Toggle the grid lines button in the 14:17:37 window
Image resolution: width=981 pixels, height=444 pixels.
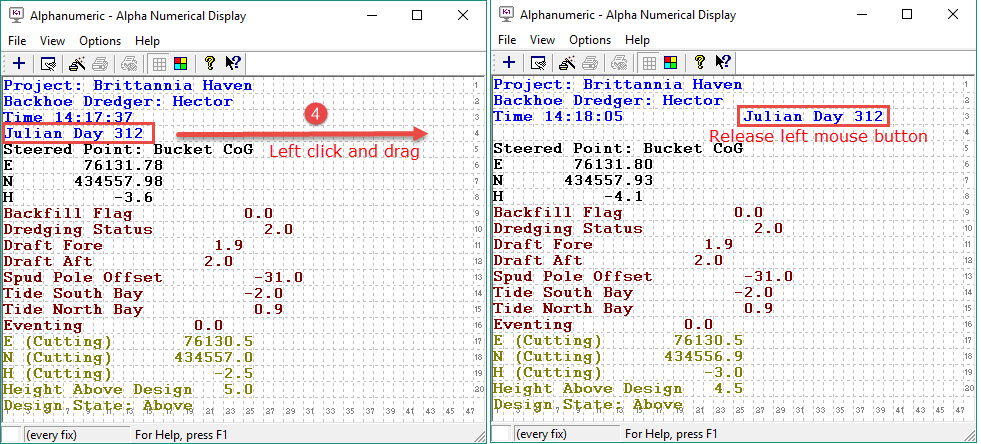point(159,63)
